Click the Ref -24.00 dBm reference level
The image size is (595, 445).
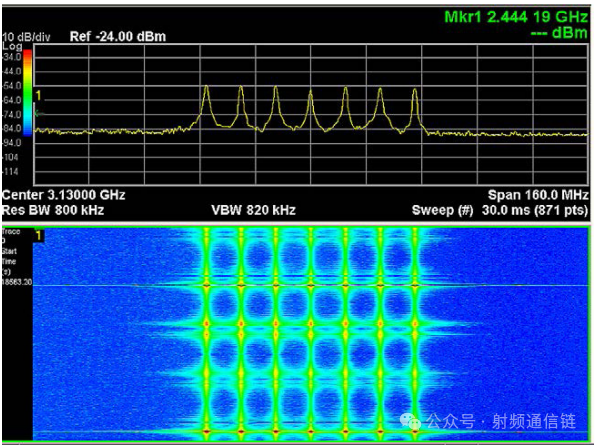pyautogui.click(x=118, y=37)
